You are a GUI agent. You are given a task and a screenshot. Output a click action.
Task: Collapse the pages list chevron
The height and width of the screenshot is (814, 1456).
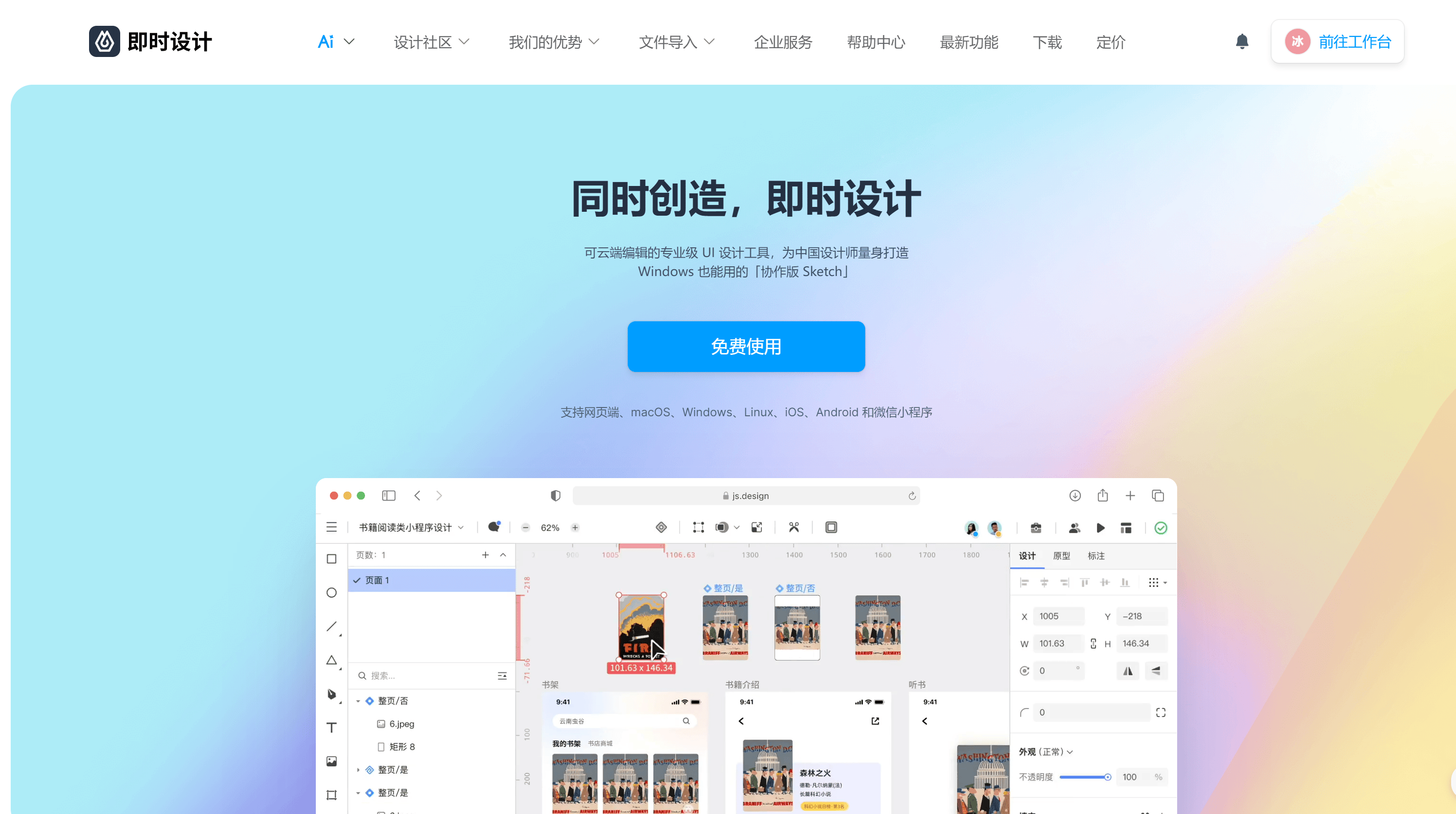503,555
